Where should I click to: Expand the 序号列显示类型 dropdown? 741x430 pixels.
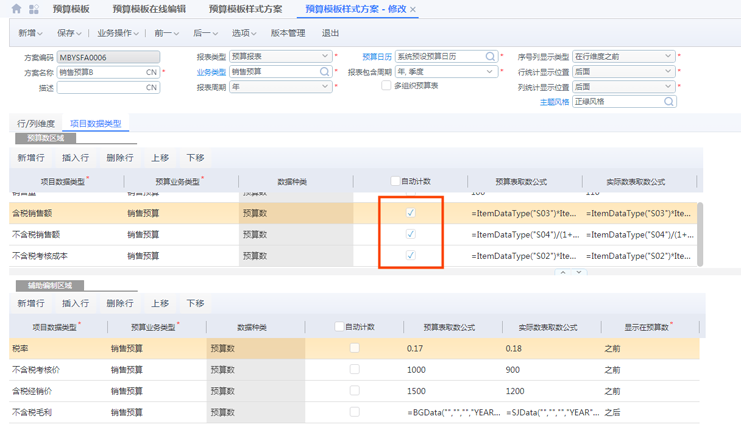point(669,57)
